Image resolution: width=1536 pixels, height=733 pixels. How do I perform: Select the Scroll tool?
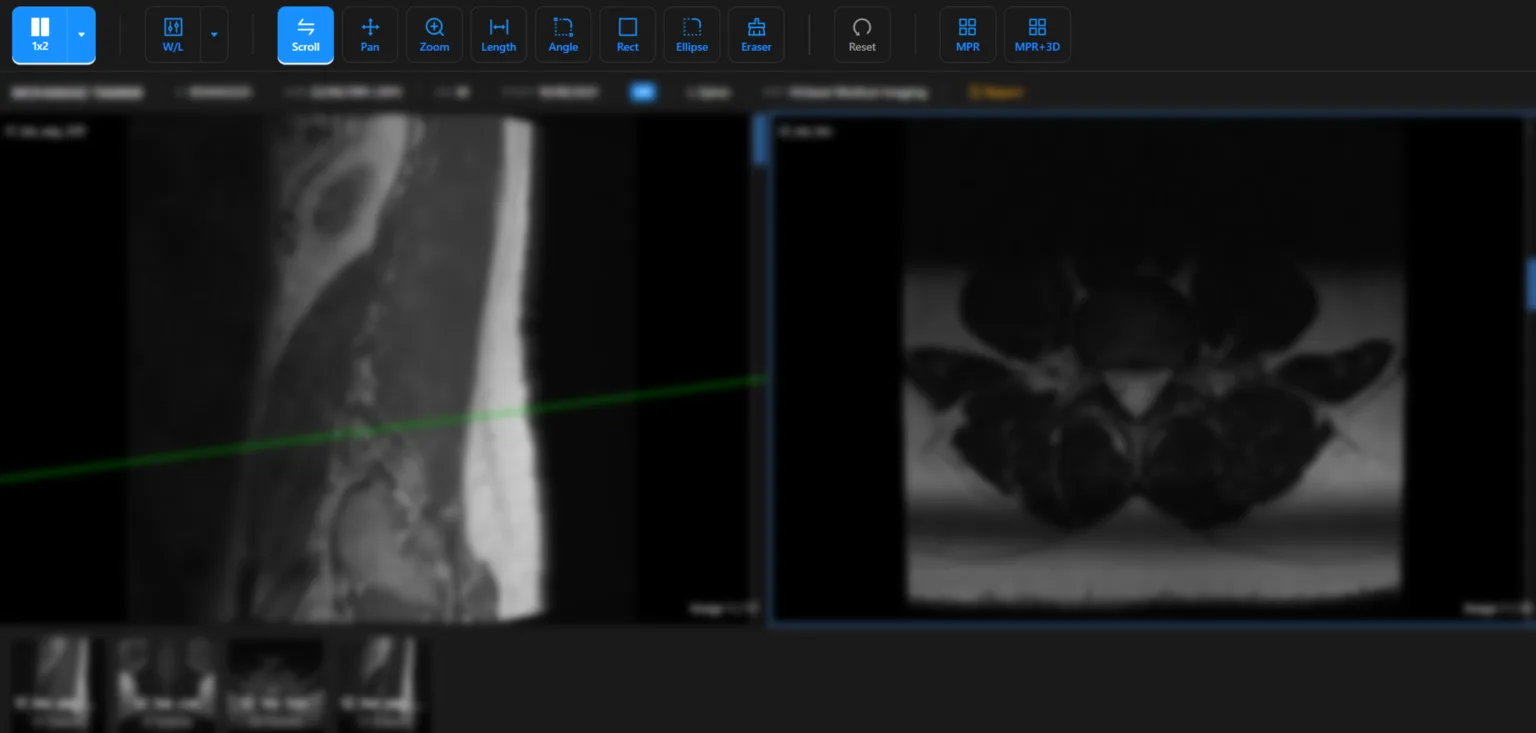[x=306, y=35]
